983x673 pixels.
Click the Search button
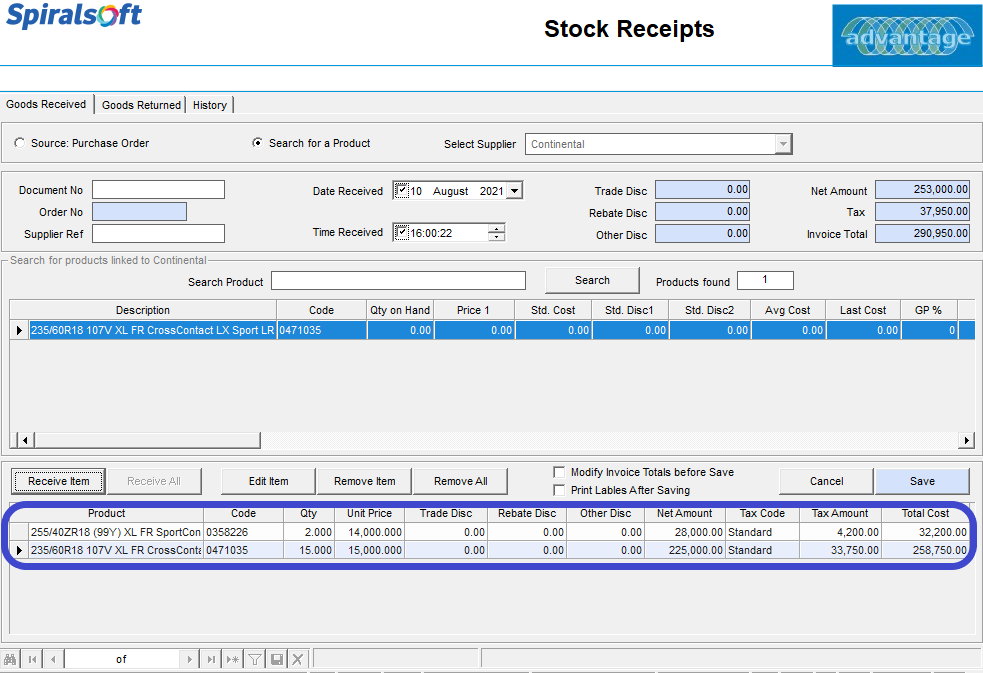point(592,280)
